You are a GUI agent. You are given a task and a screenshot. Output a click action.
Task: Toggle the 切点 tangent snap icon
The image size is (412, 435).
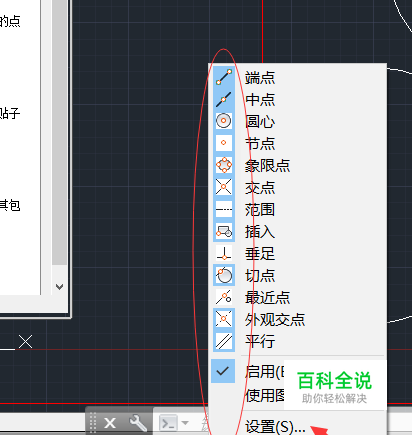pos(224,275)
